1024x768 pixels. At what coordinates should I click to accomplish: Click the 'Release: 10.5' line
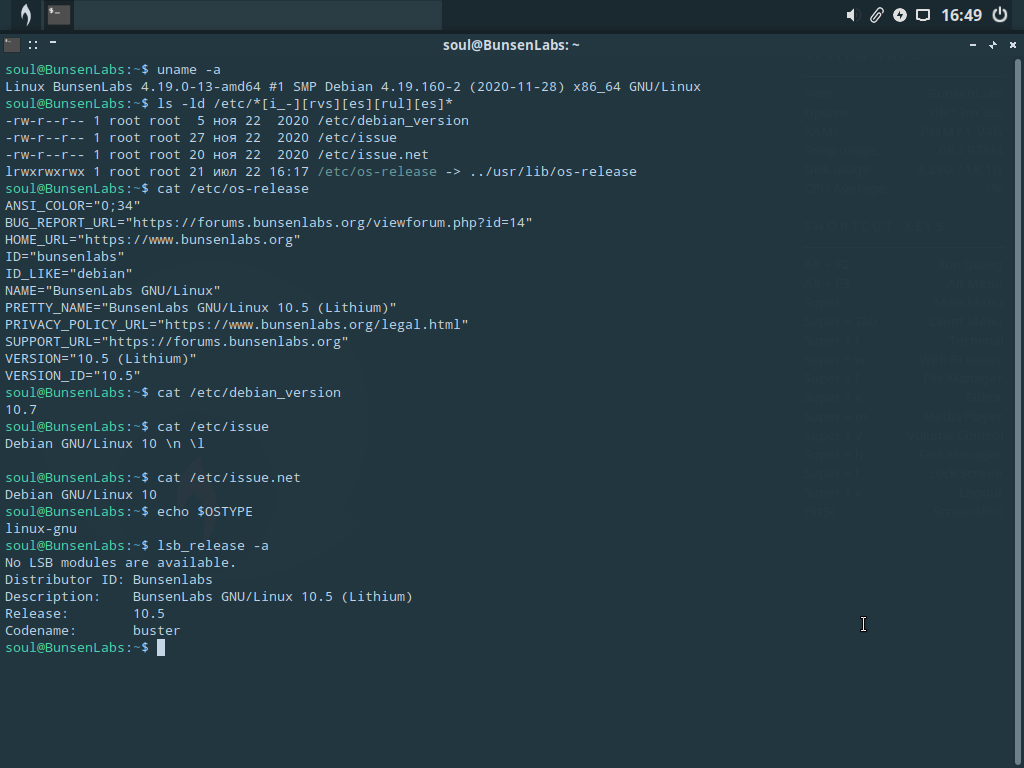(x=85, y=613)
